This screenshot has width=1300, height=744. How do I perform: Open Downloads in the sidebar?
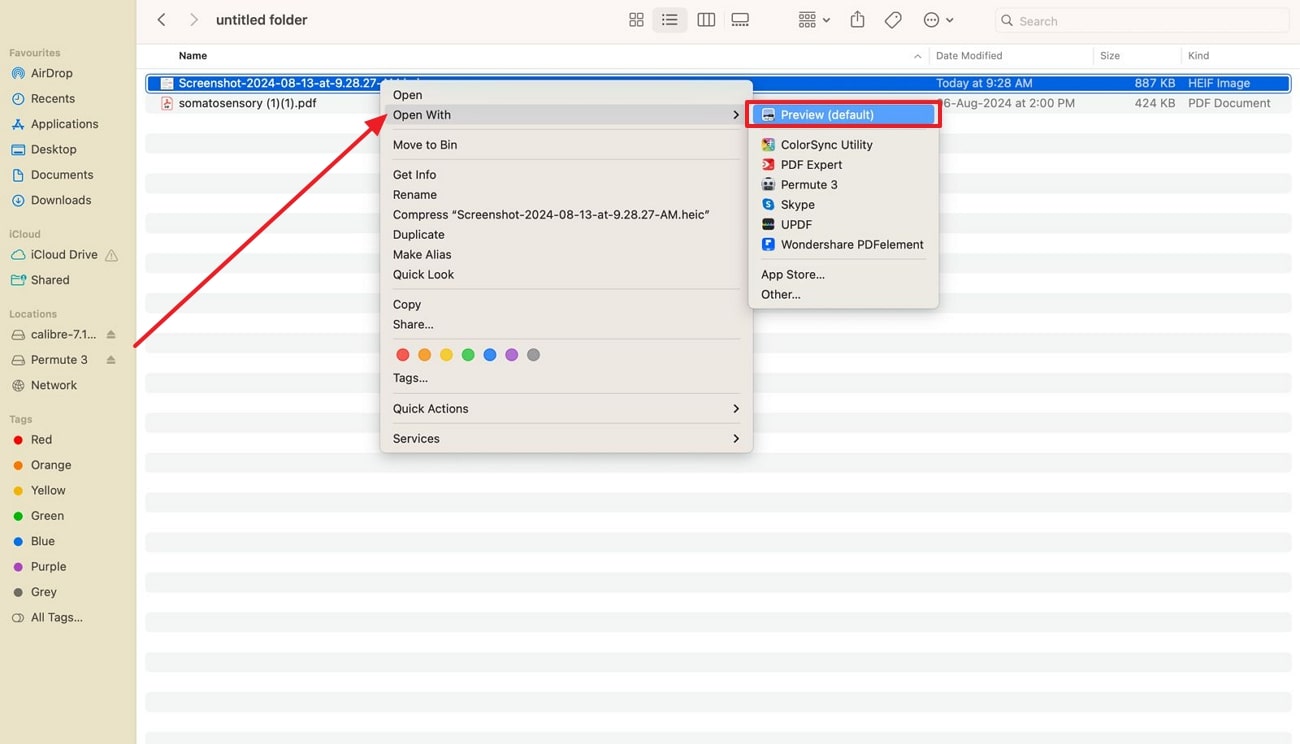pyautogui.click(x=51, y=200)
